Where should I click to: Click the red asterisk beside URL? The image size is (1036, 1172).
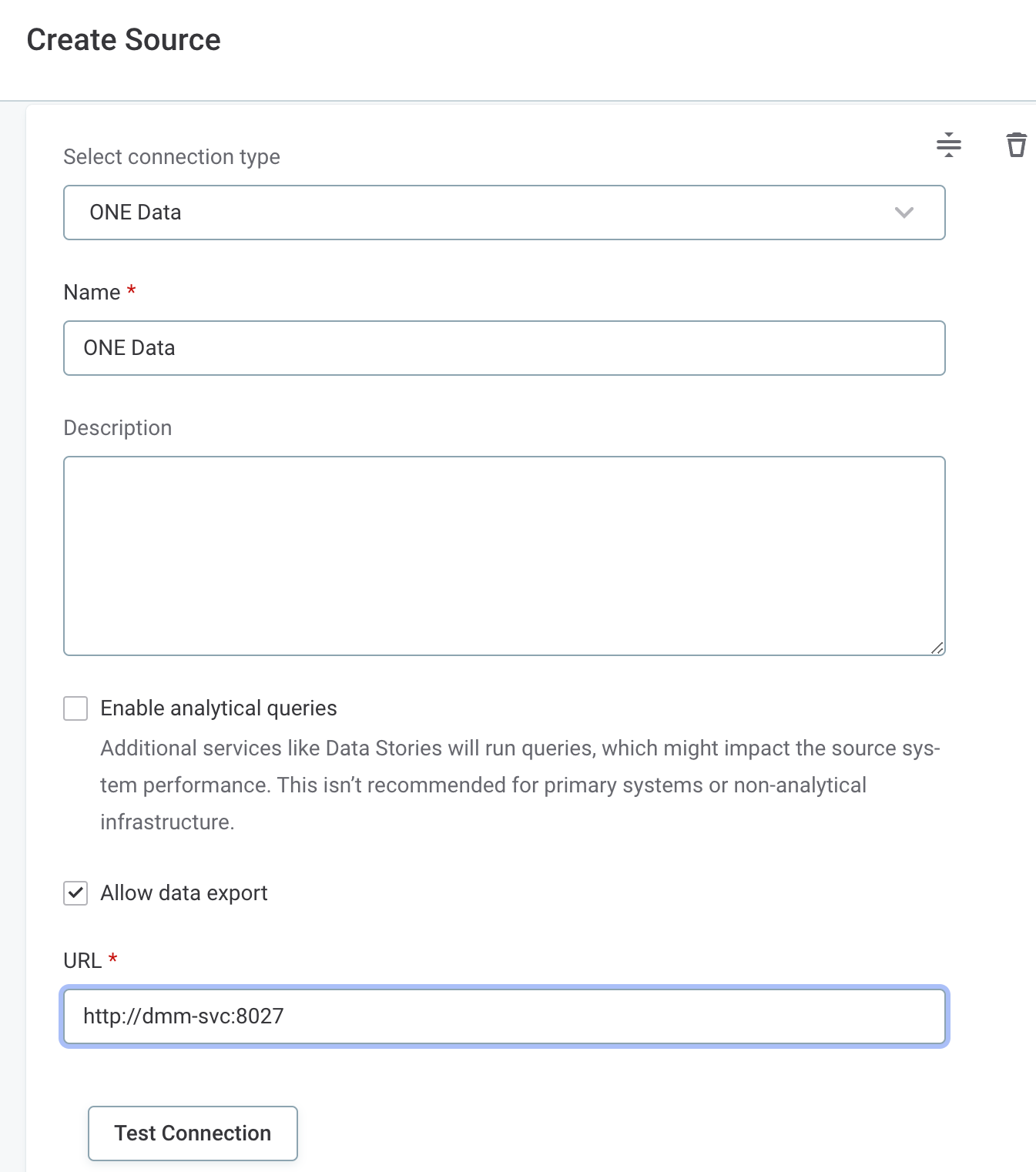pyautogui.click(x=113, y=959)
